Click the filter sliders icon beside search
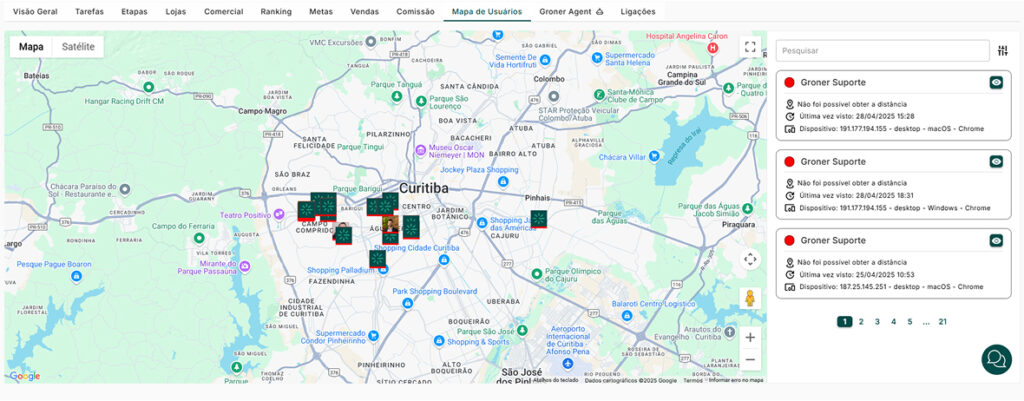This screenshot has width=1024, height=401. tap(1002, 50)
